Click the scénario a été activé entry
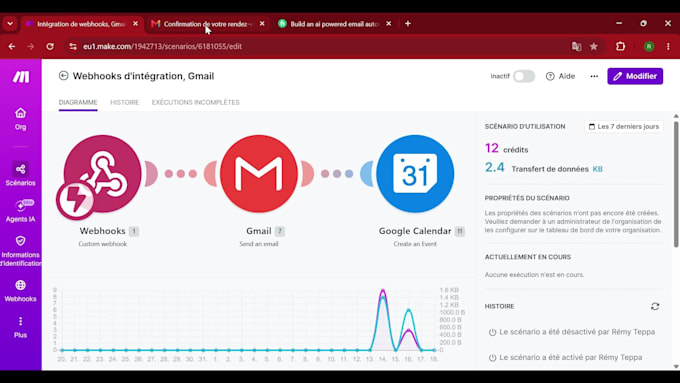This screenshot has height=383, width=680. 566,357
